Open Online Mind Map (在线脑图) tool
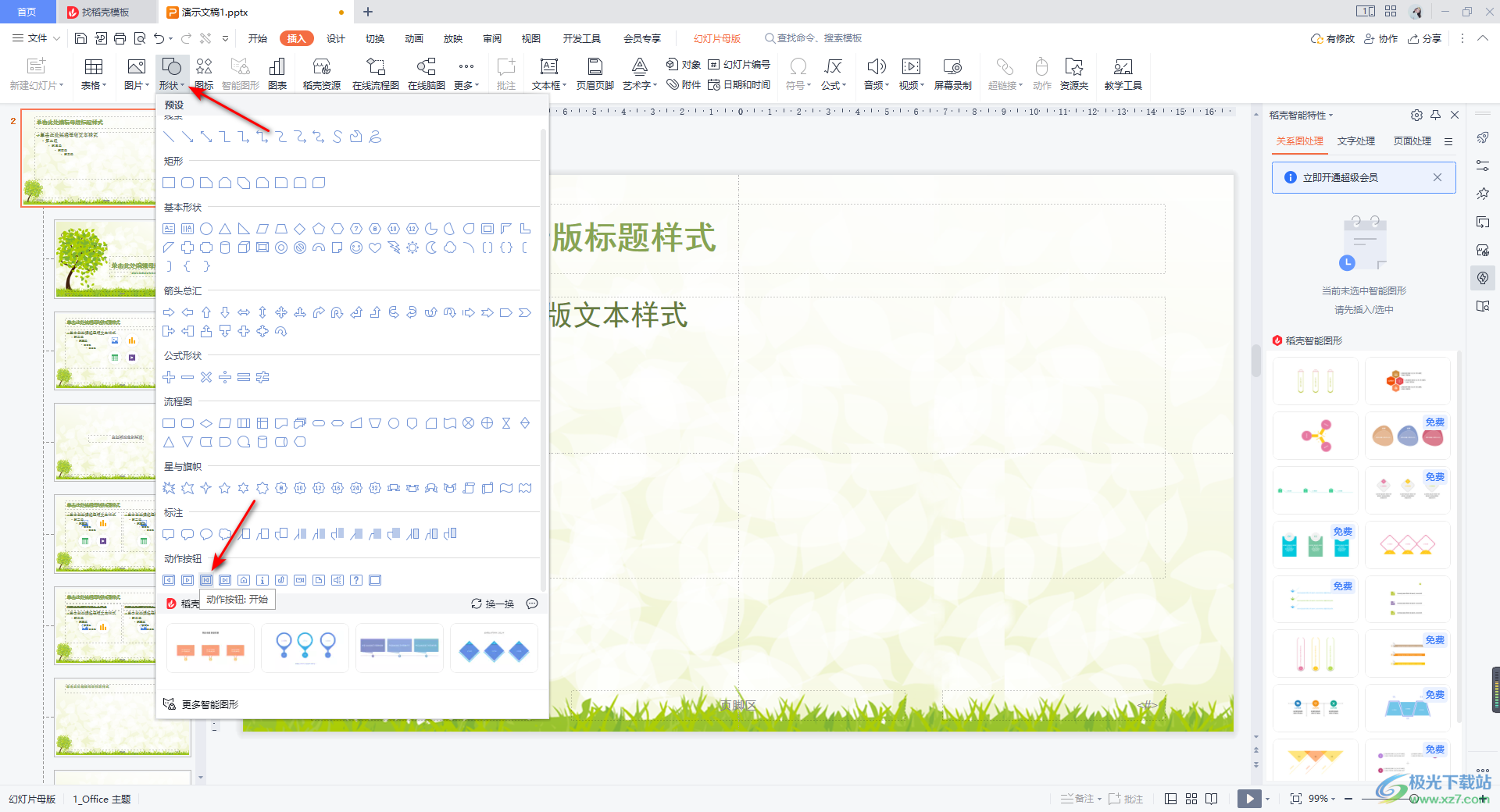The height and width of the screenshot is (812, 1500). point(427,74)
